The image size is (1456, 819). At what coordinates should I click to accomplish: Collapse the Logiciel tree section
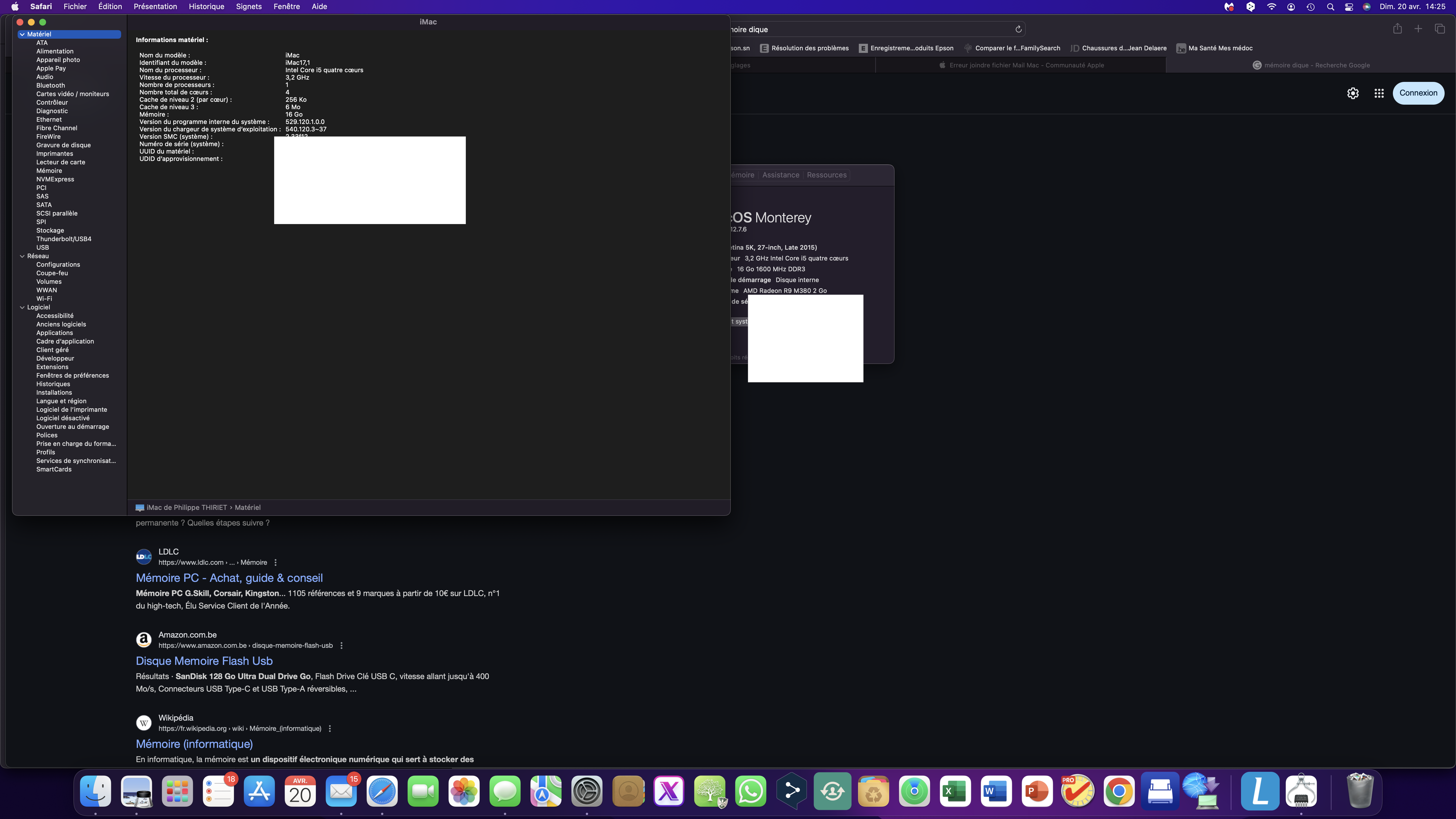pyautogui.click(x=22, y=307)
